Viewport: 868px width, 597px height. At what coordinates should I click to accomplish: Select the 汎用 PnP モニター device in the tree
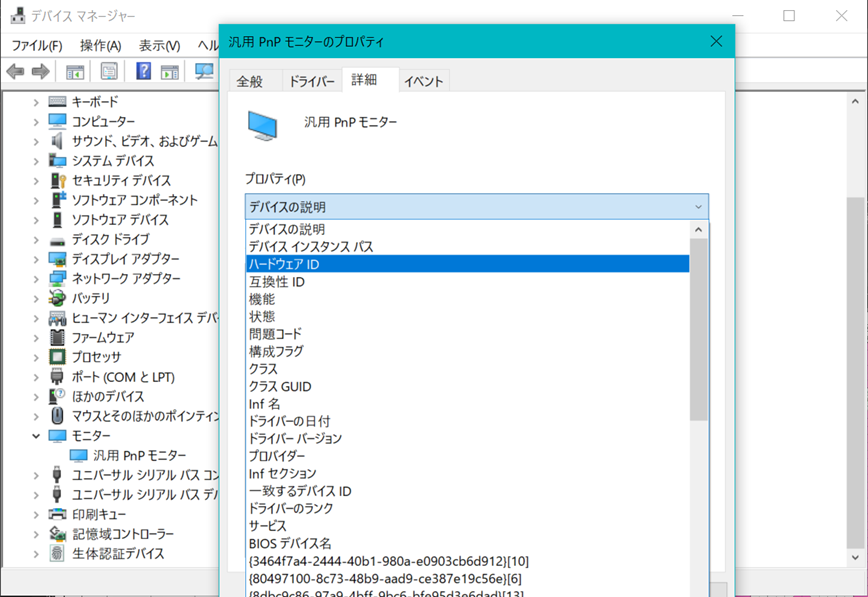coord(139,455)
